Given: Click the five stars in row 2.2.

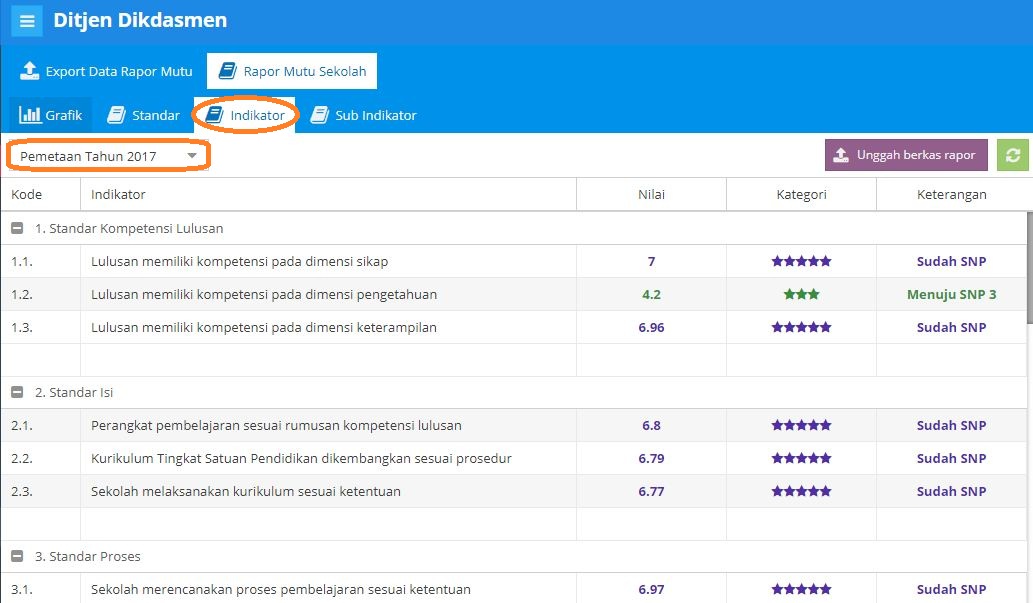Looking at the screenshot, I should [x=801, y=458].
